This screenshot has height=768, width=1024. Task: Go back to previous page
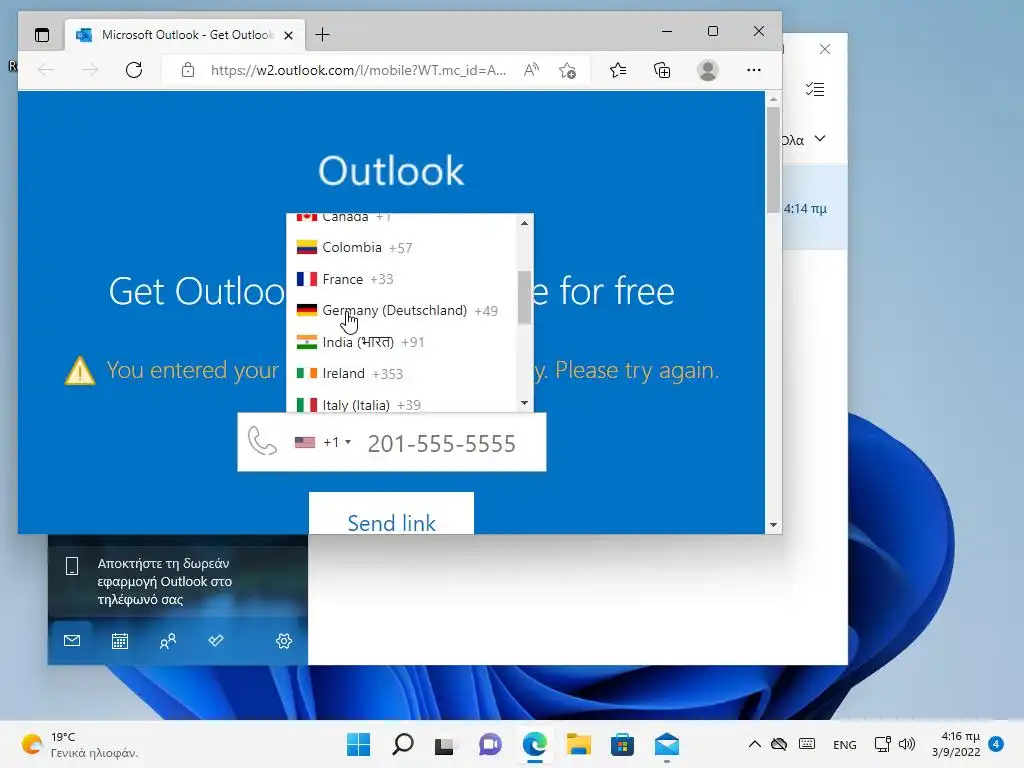pyautogui.click(x=46, y=70)
